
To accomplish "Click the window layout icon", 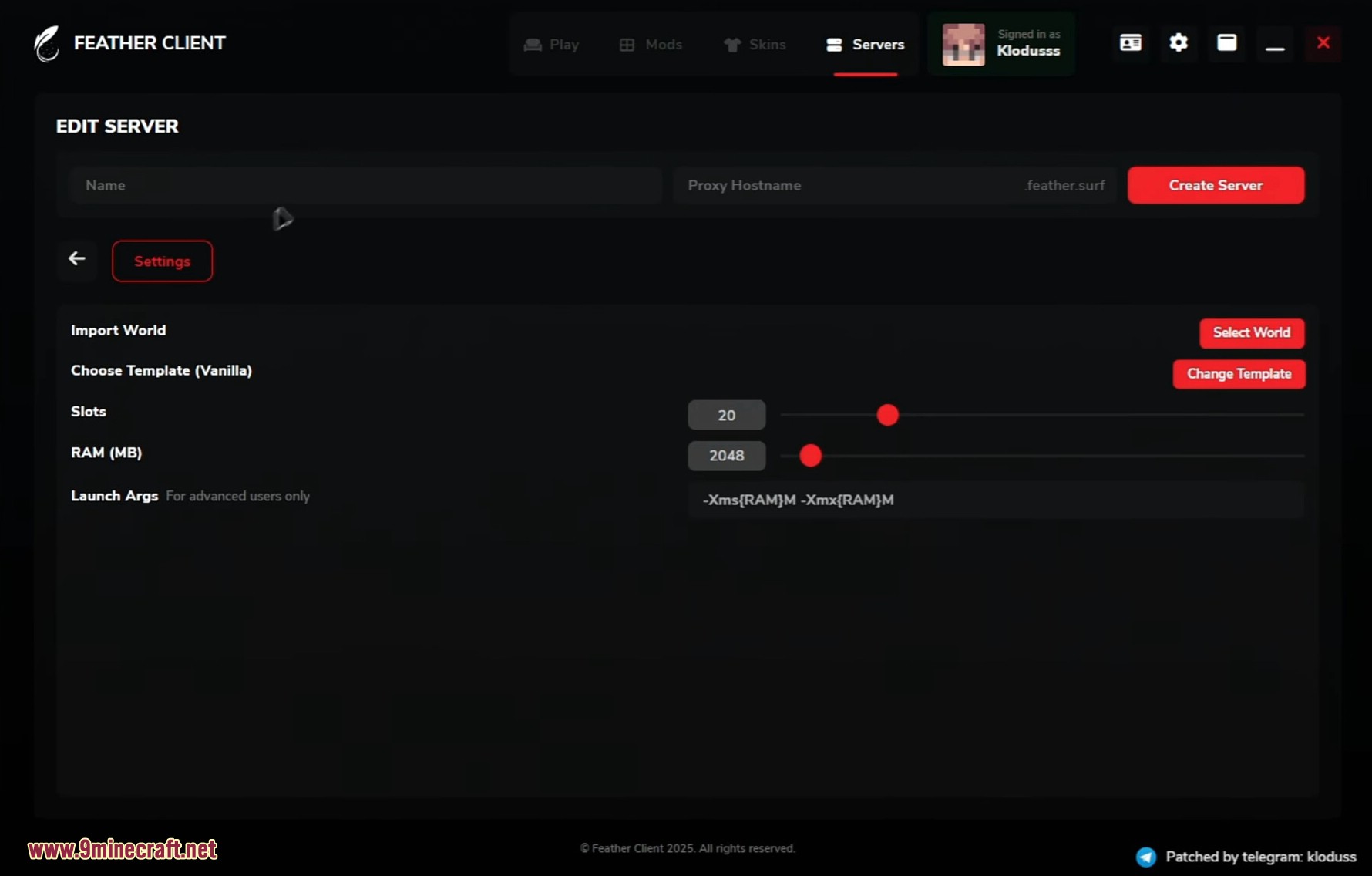I will (1226, 42).
